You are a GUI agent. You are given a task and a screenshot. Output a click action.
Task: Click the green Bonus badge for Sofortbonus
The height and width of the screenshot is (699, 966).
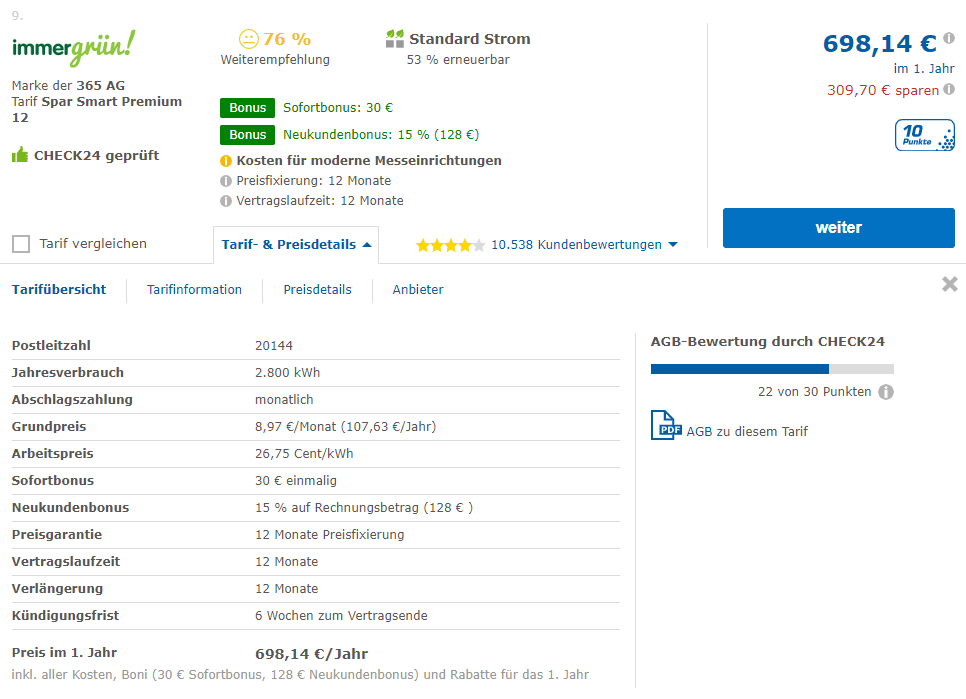coord(248,108)
